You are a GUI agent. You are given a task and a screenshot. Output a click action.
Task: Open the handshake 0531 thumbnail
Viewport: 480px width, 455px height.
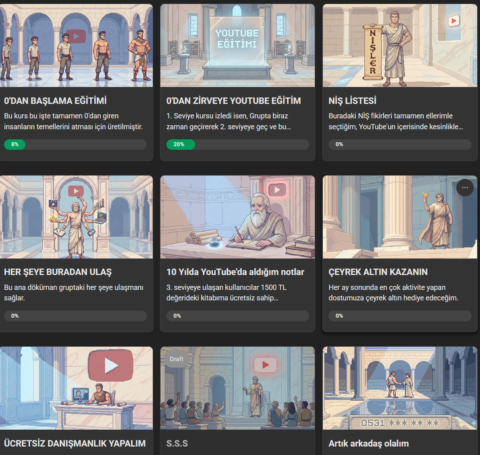click(x=400, y=388)
